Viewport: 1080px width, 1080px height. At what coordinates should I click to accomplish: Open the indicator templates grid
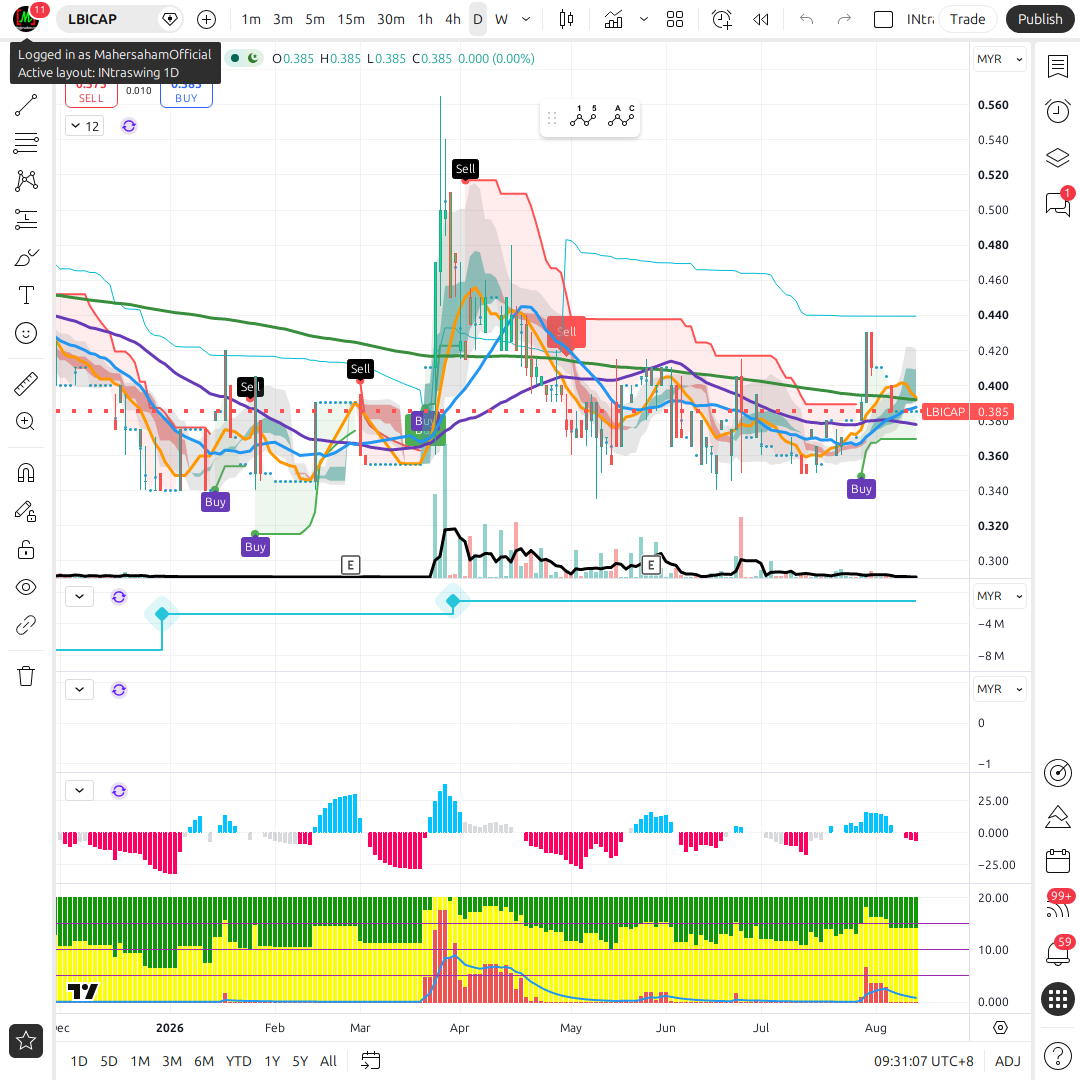click(675, 19)
